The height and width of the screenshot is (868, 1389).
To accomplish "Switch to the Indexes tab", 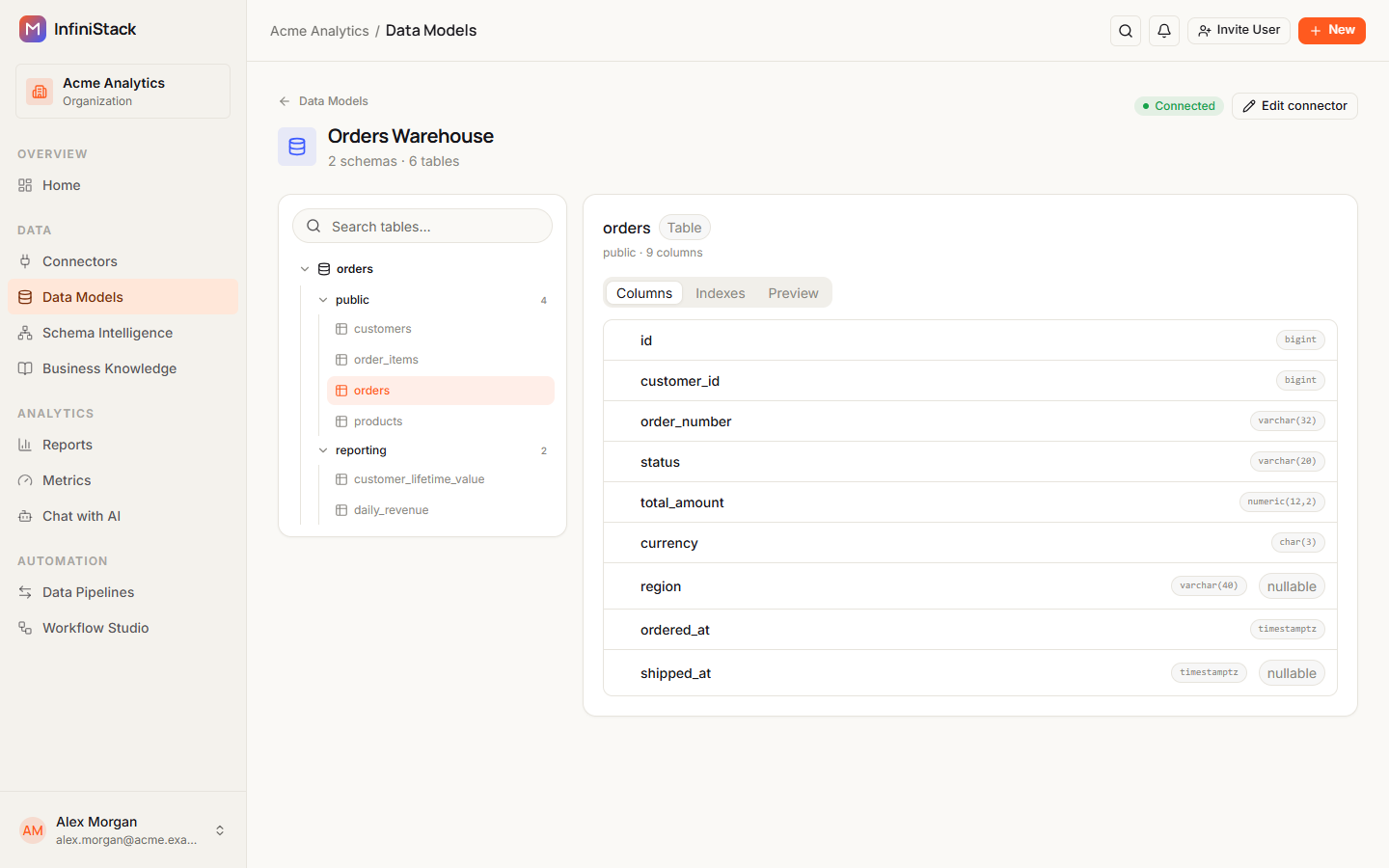I will pyautogui.click(x=721, y=293).
